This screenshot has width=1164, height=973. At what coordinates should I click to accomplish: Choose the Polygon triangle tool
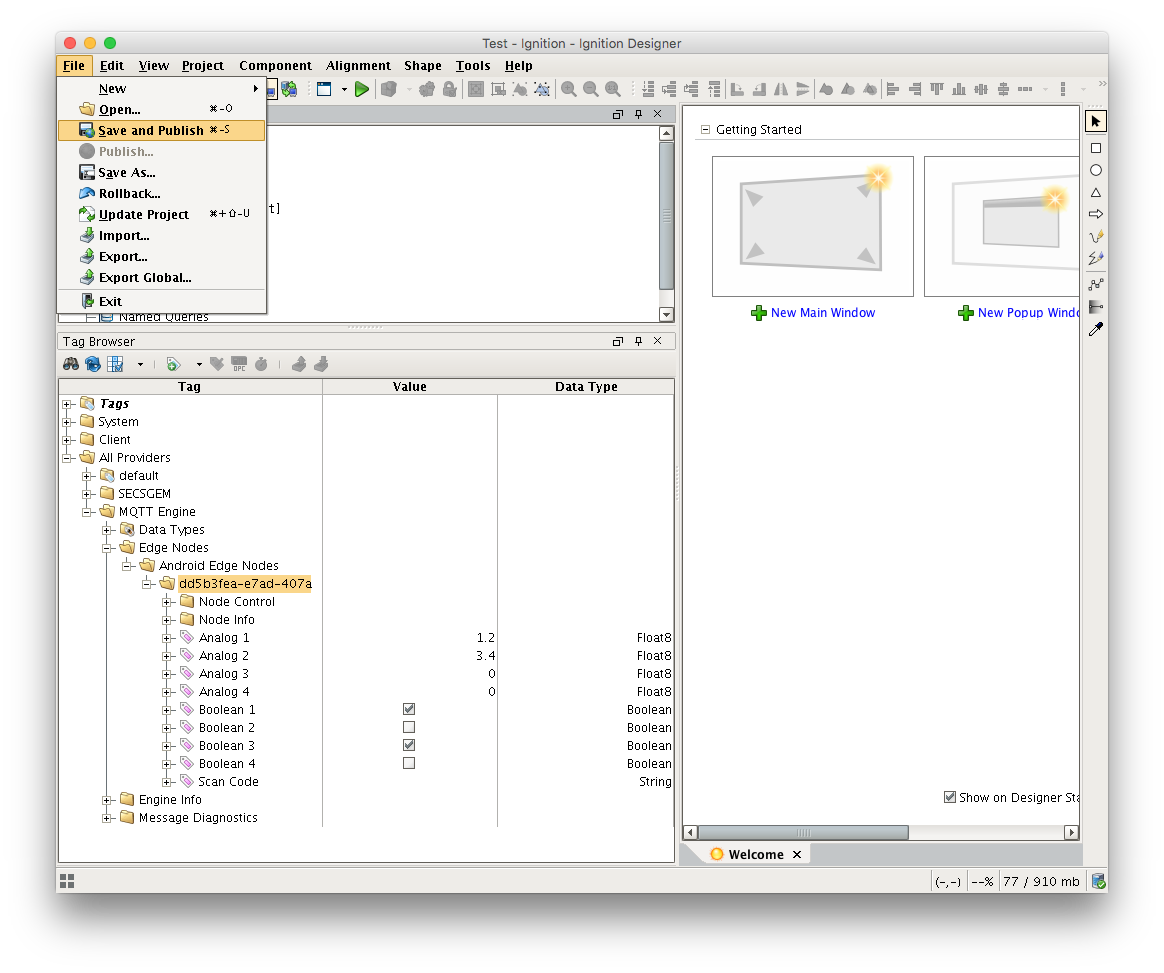point(1096,193)
